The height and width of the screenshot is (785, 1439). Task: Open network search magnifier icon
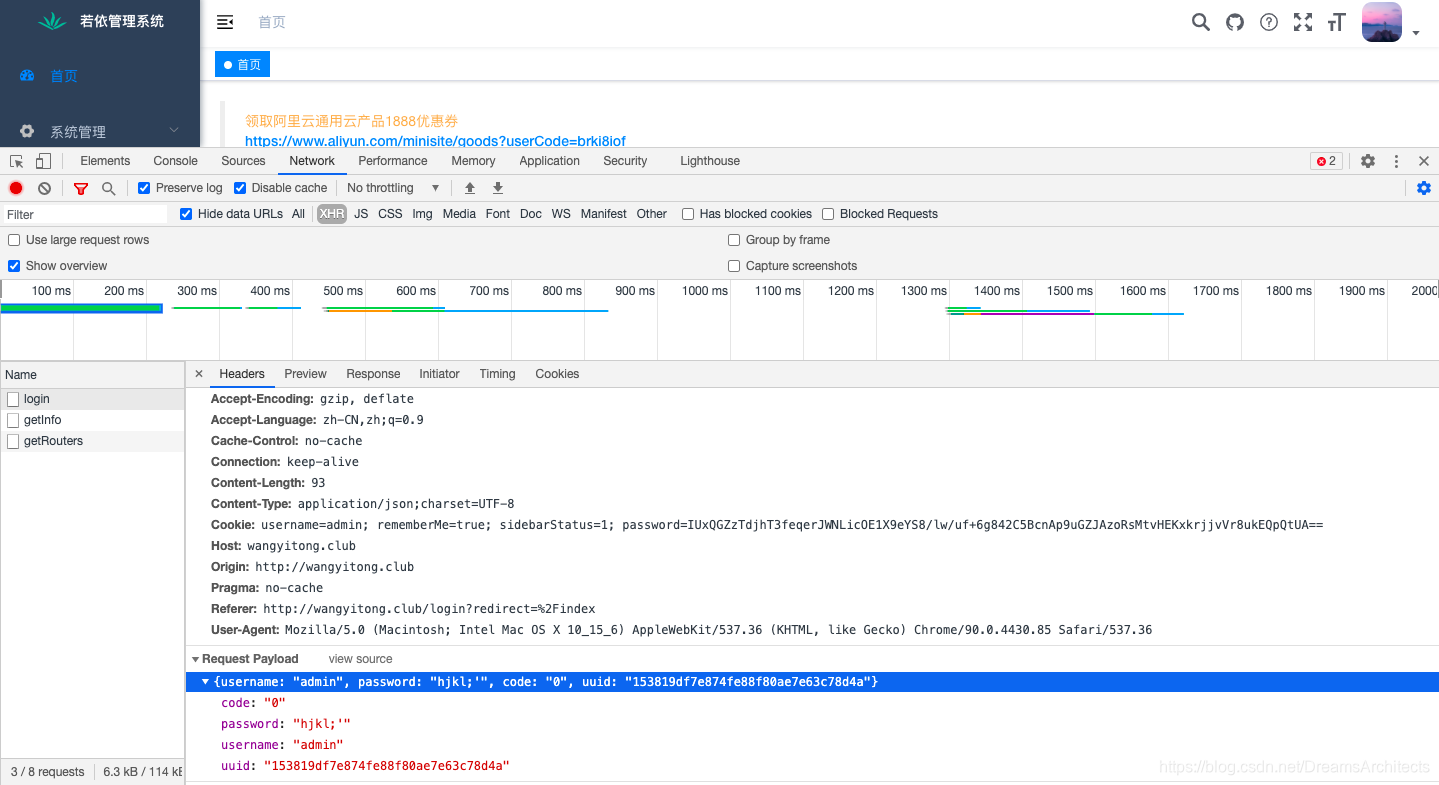point(109,188)
